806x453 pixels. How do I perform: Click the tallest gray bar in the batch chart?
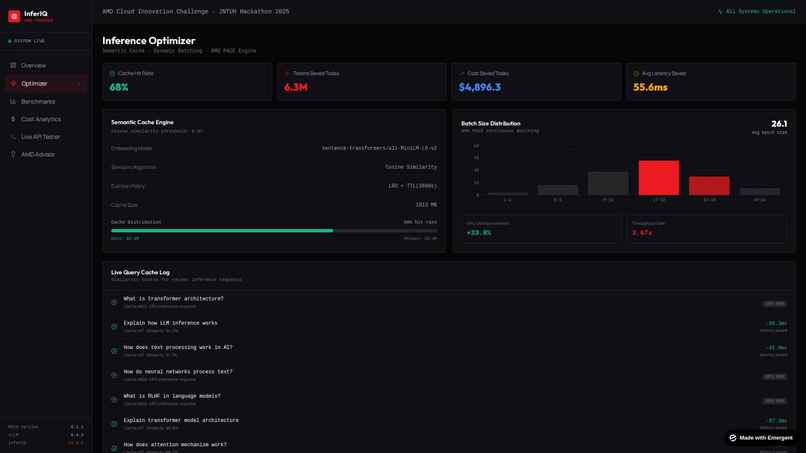point(608,184)
